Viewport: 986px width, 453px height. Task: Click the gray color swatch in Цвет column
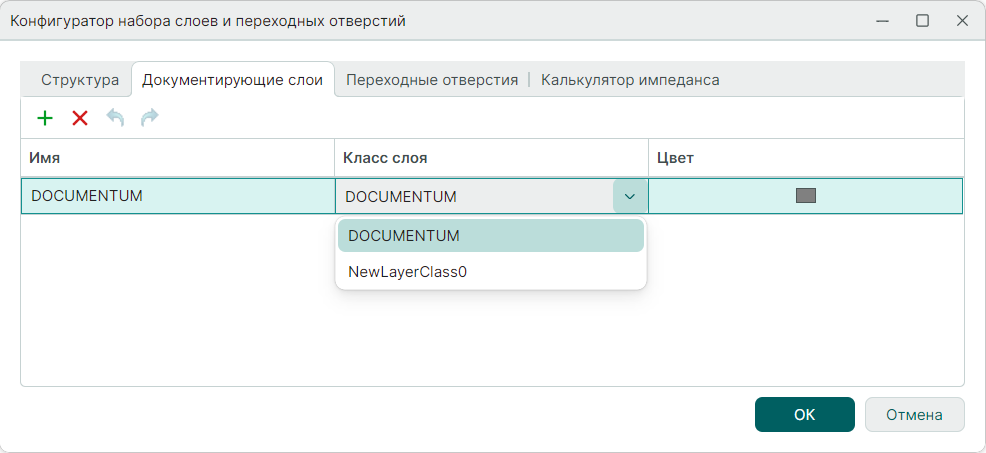806,196
